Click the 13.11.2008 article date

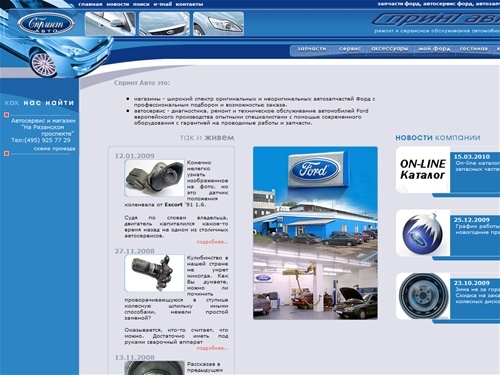(135, 357)
